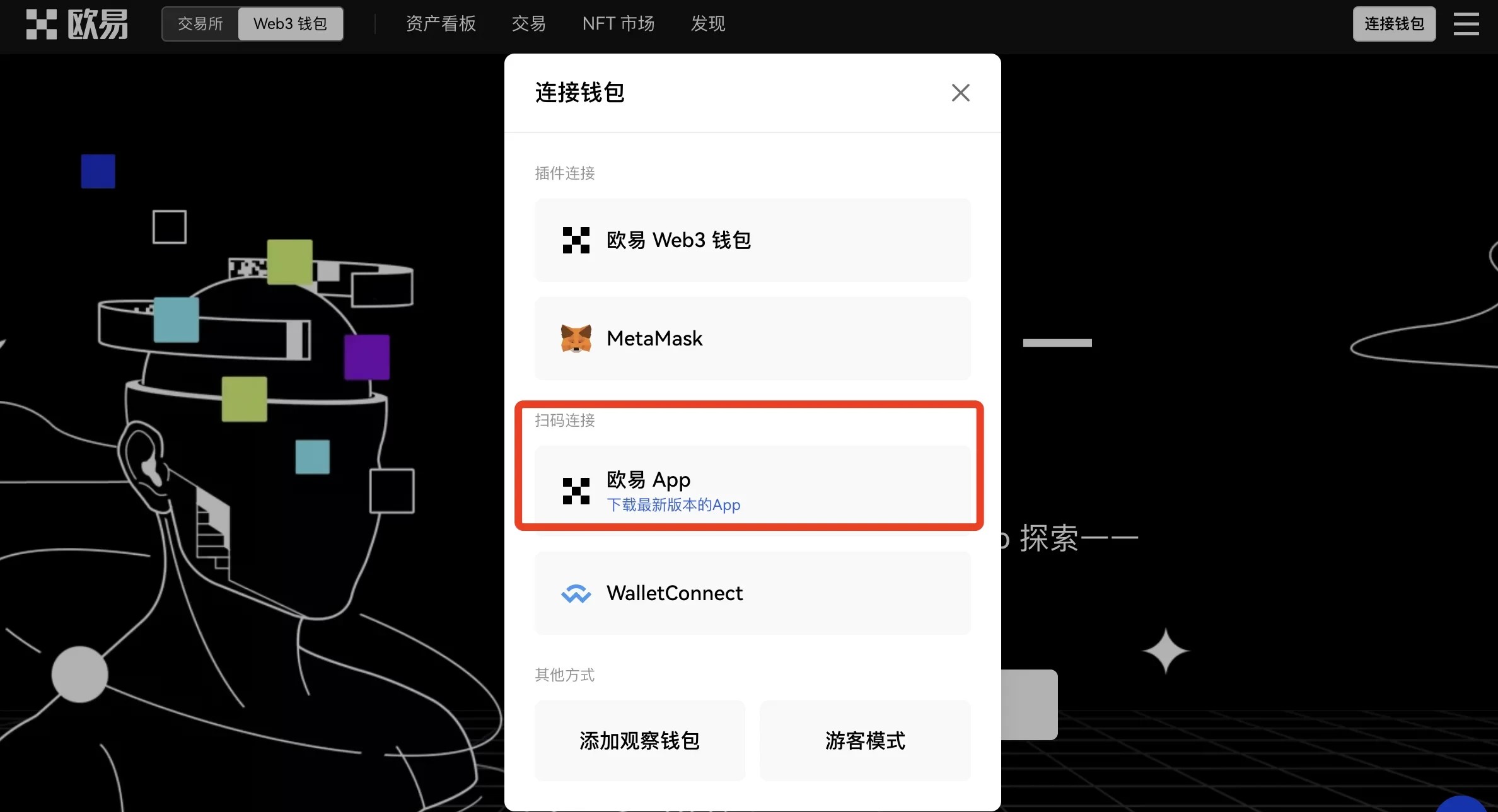Click 发现 menu item
The image size is (1498, 812).
pos(707,22)
